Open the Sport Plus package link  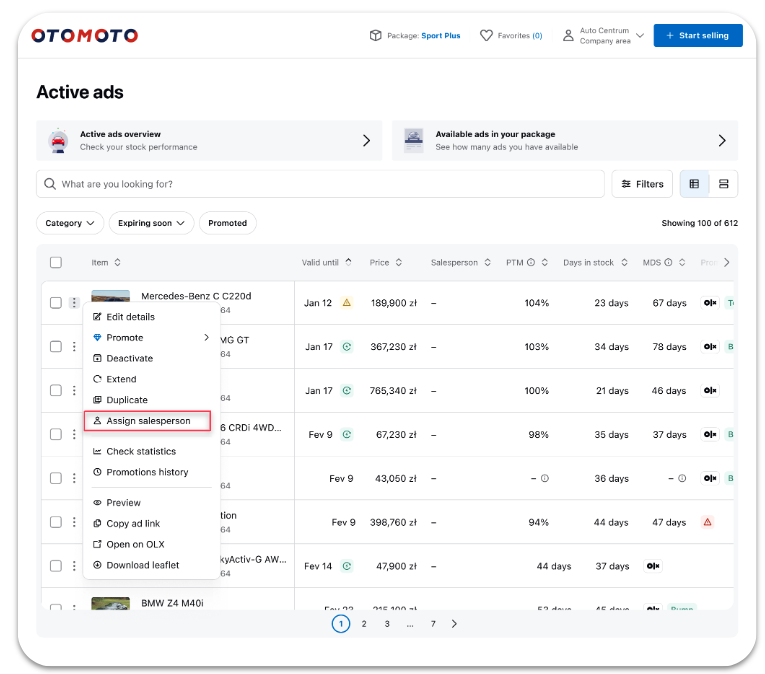point(441,36)
